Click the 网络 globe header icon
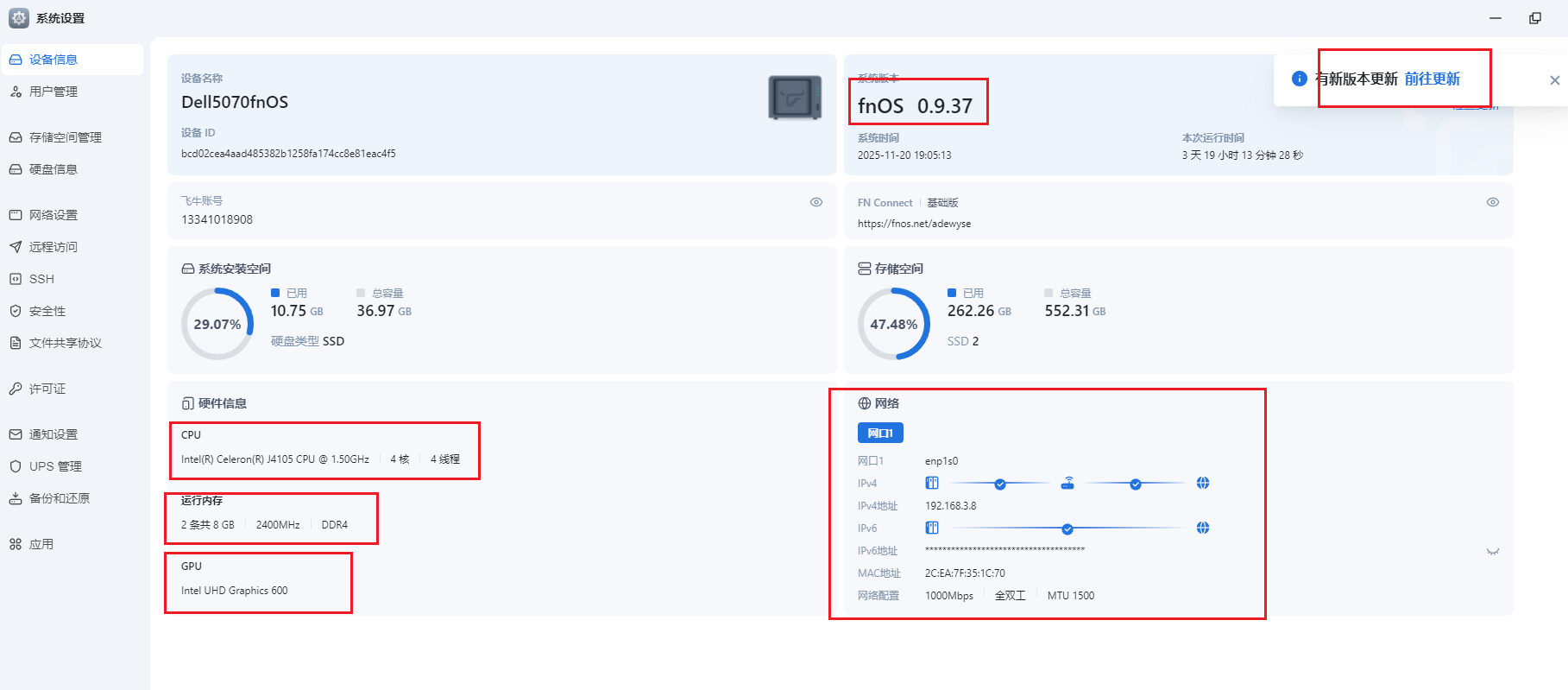 [865, 403]
